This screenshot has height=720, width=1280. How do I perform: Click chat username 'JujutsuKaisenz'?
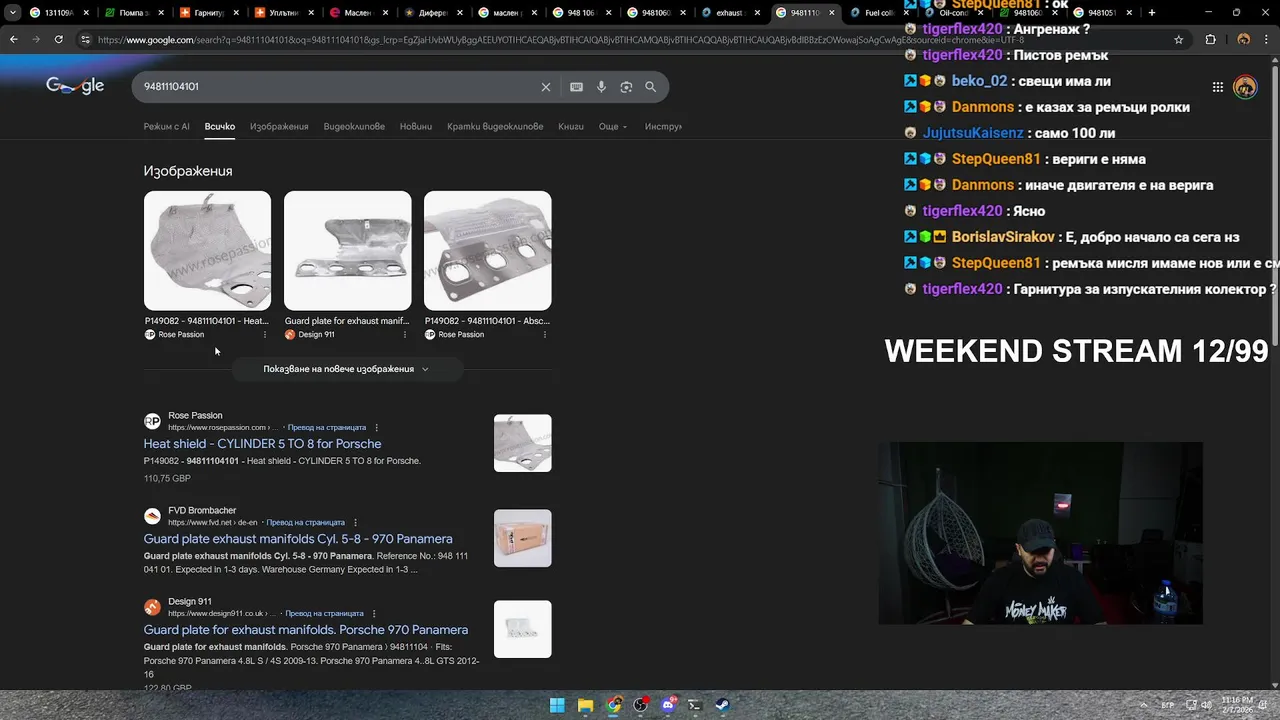[973, 133]
